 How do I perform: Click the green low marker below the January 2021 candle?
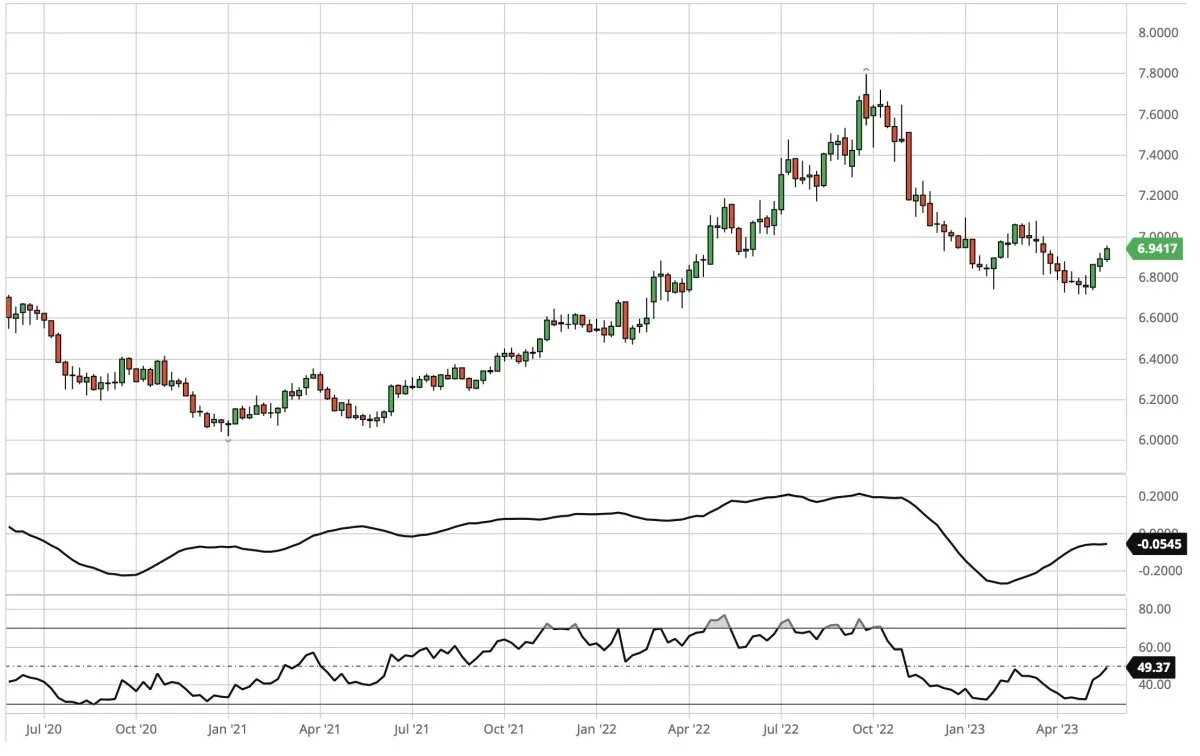coord(228,440)
